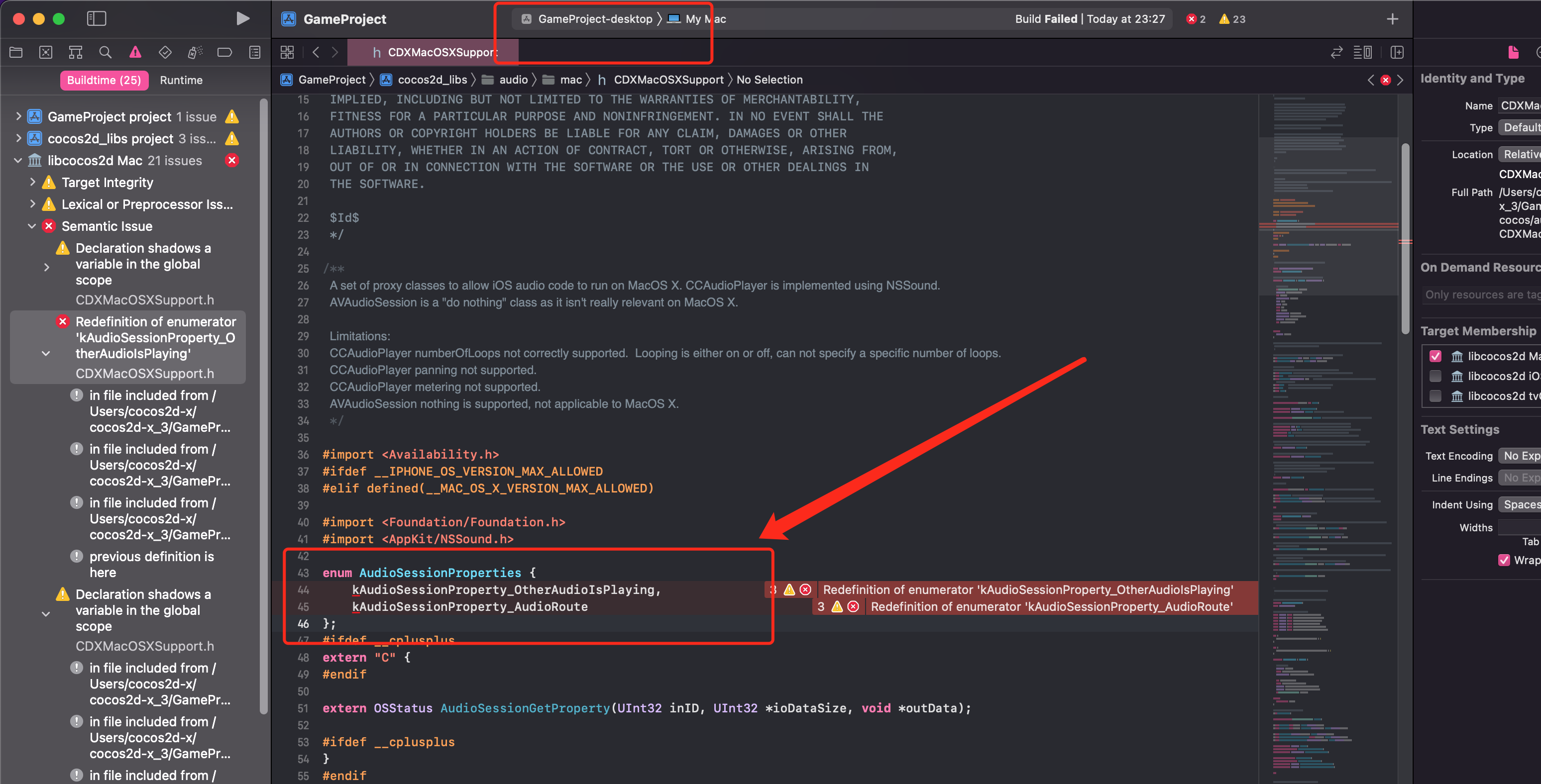Toggle the navigator sidebar icon
The width and height of the screenshot is (1541, 784).
point(97,18)
